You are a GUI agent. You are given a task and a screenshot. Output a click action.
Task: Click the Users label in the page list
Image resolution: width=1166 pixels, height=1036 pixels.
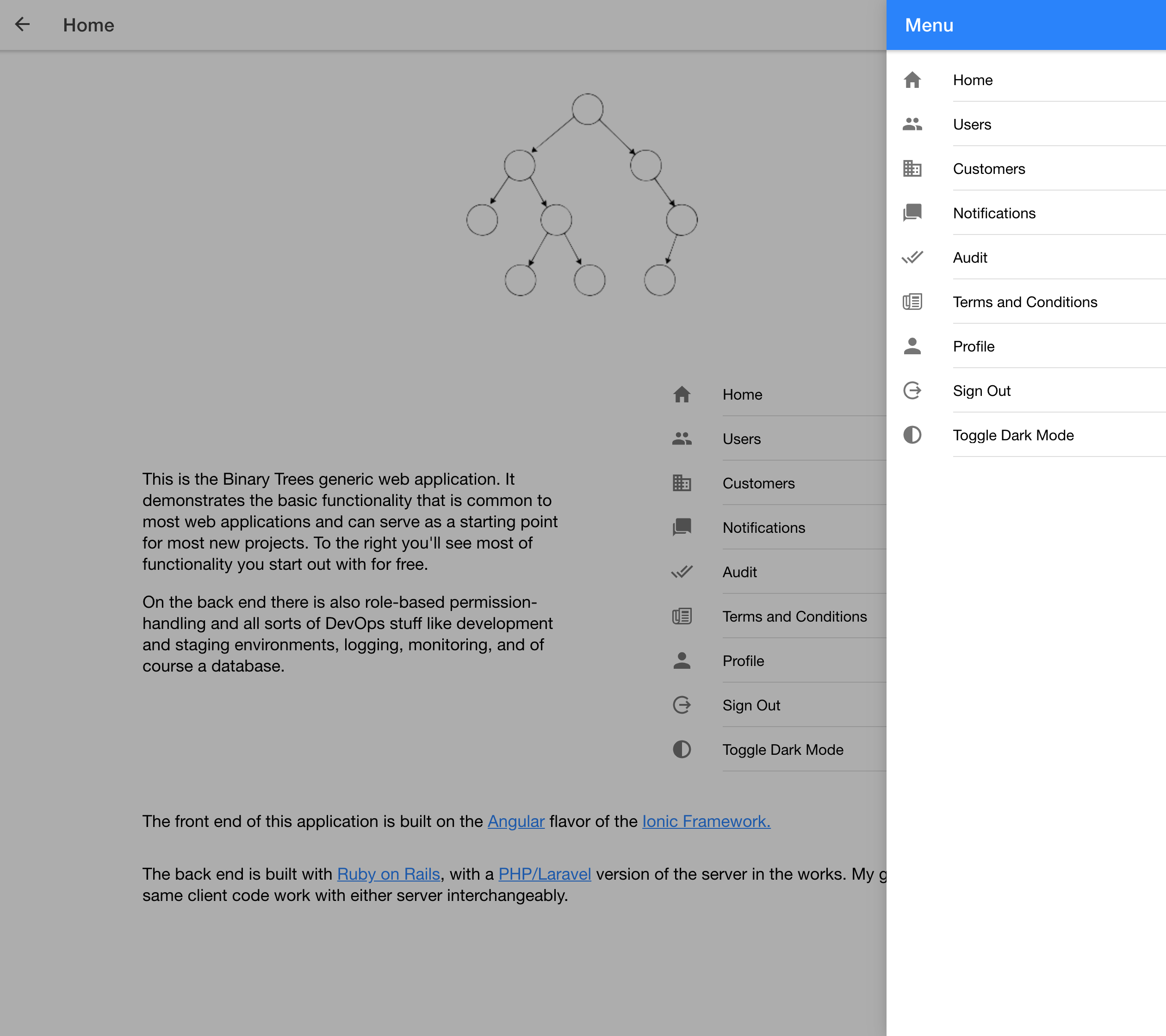pyautogui.click(x=742, y=439)
